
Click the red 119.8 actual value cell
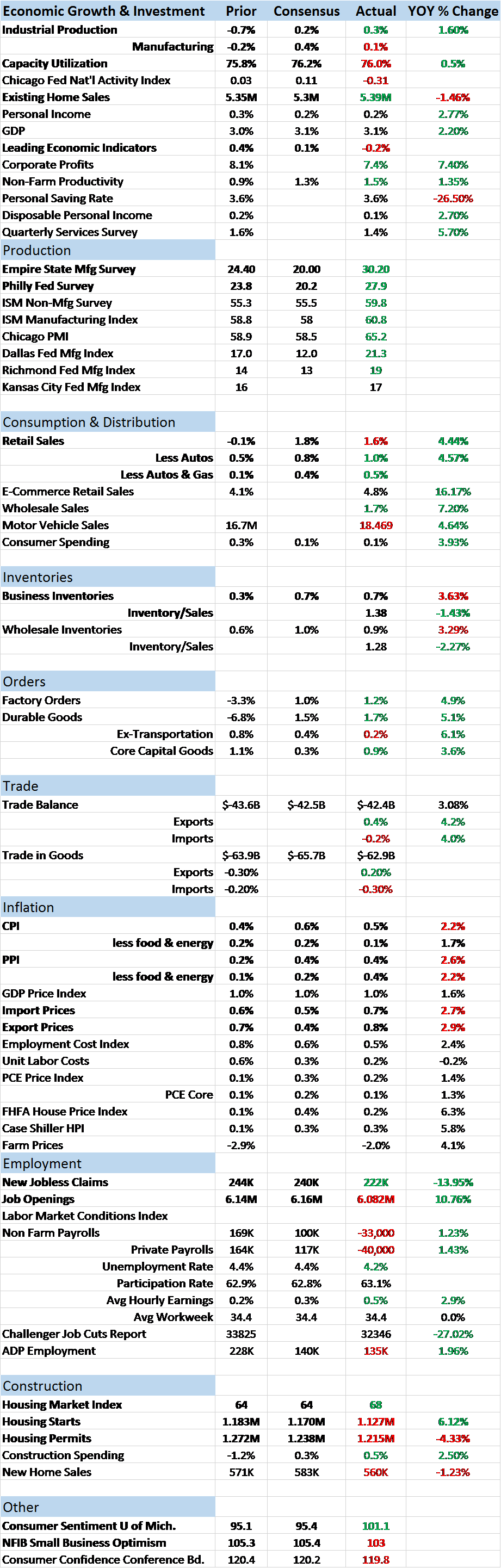coord(375,1560)
